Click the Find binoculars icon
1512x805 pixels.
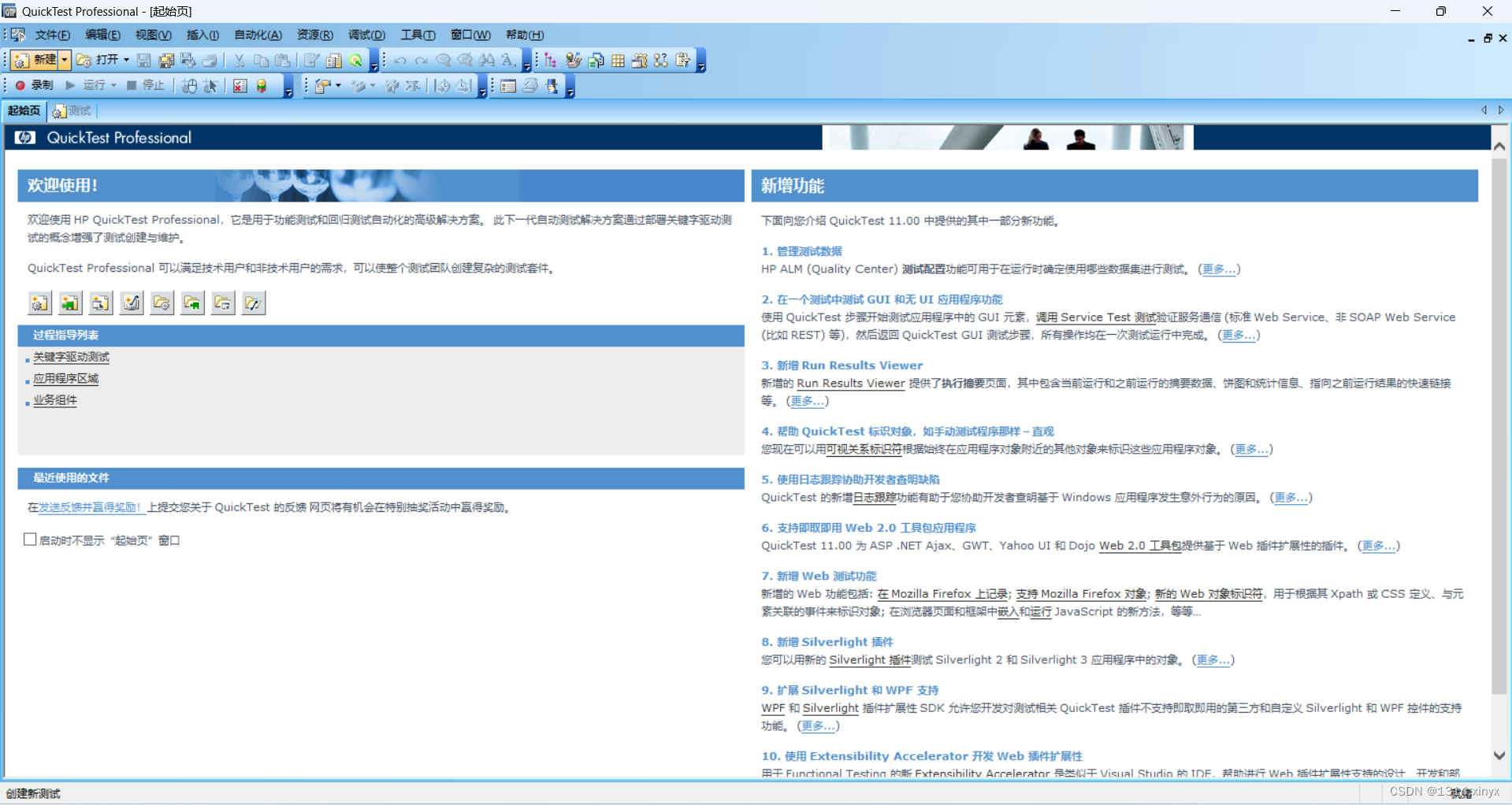click(487, 60)
